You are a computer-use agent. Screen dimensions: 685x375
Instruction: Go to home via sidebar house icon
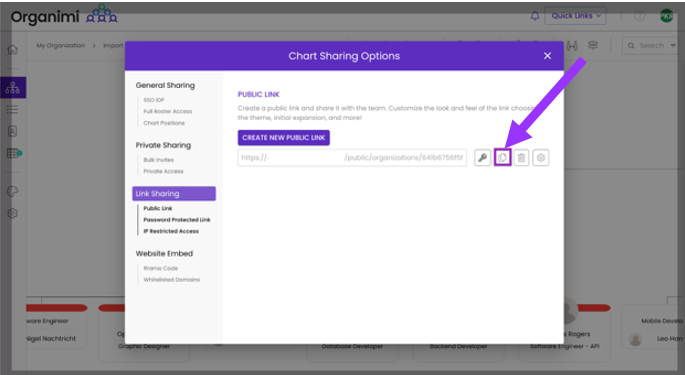(x=13, y=49)
